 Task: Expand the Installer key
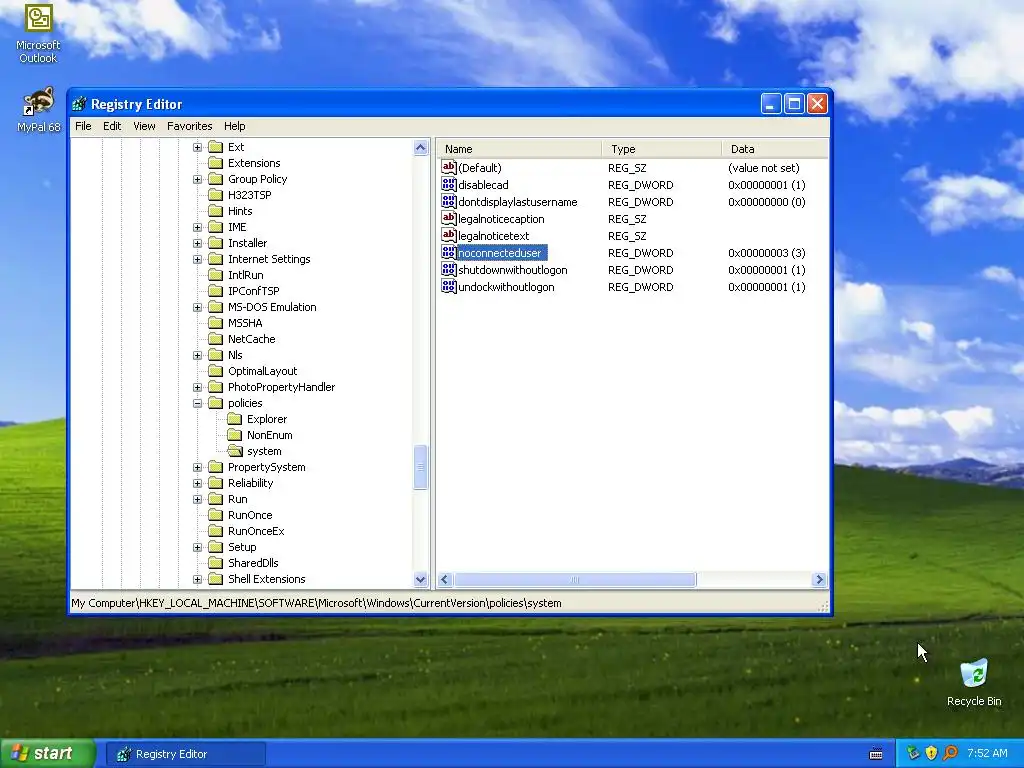tap(197, 244)
